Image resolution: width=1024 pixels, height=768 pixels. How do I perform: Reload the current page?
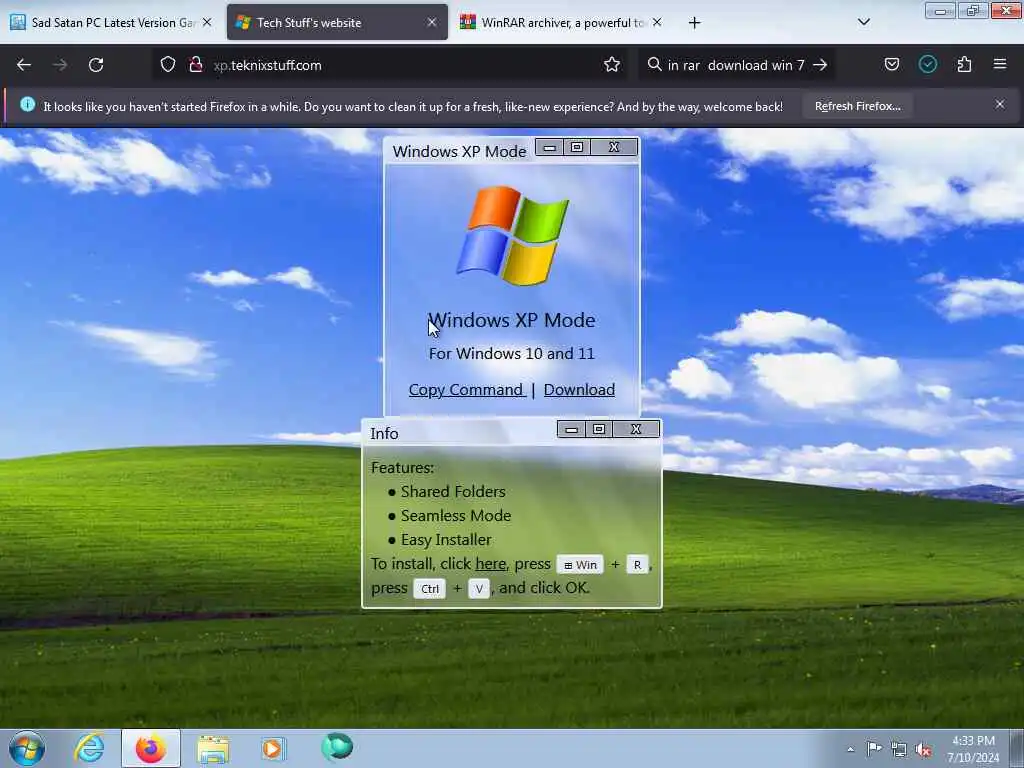(x=96, y=65)
